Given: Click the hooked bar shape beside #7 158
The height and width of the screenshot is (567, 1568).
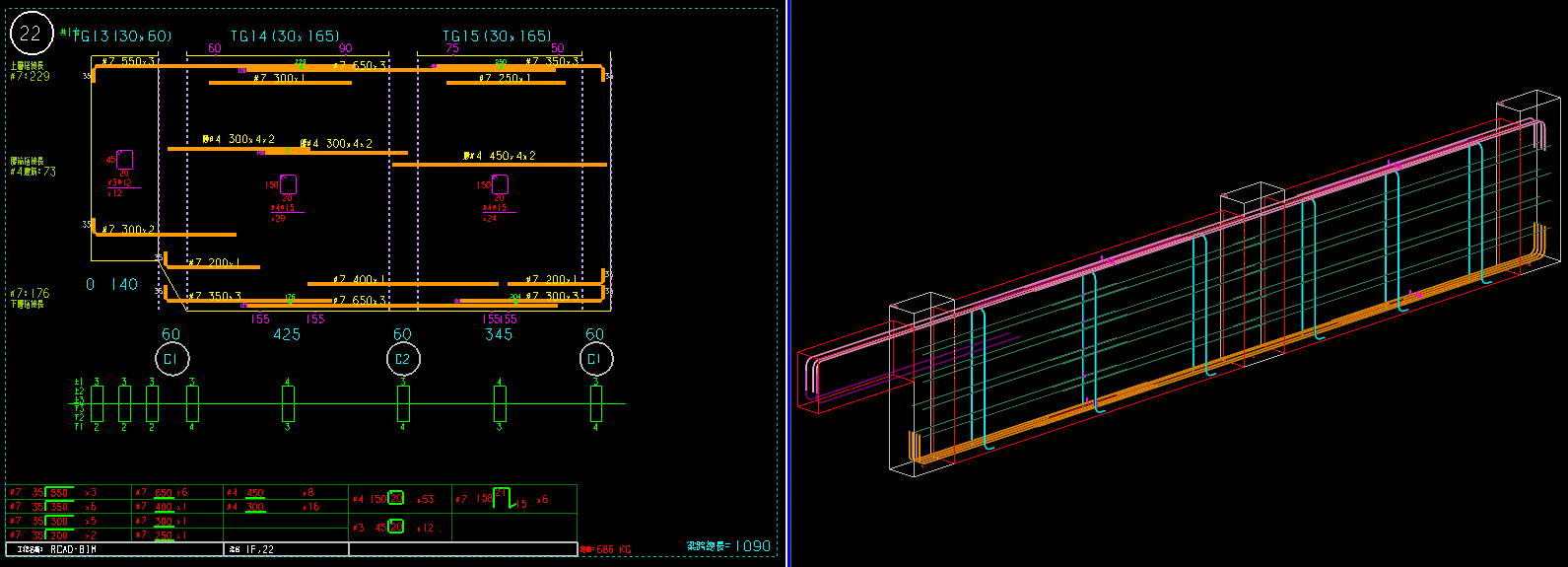Looking at the screenshot, I should coord(502,498).
